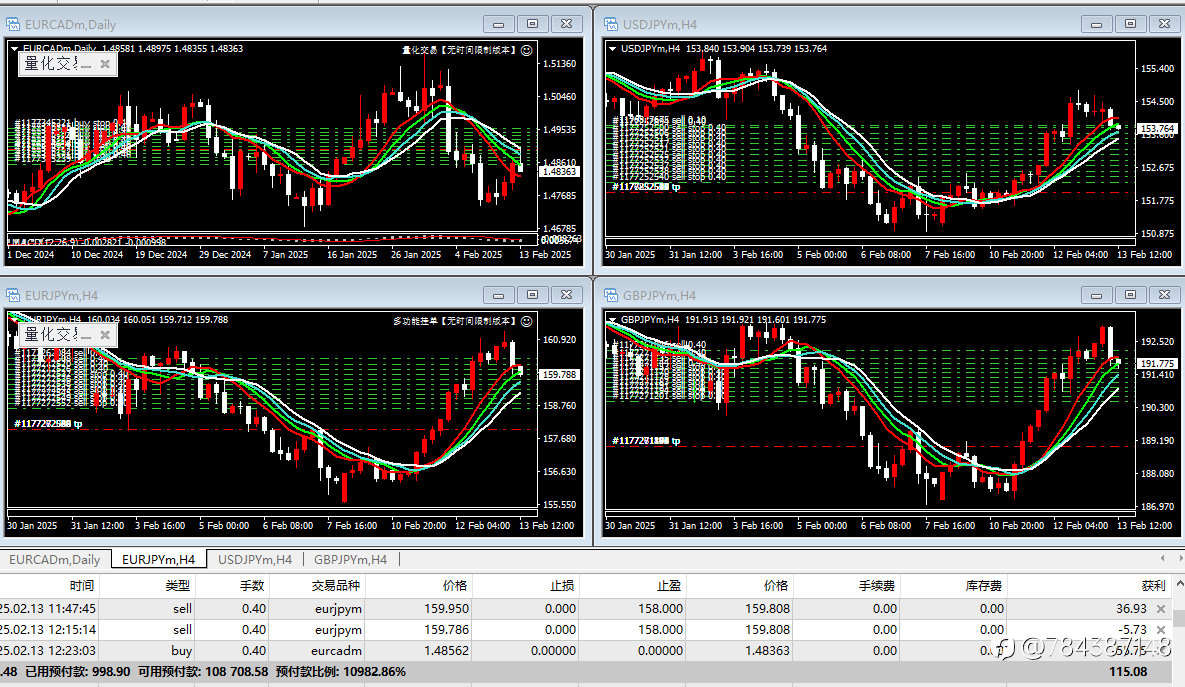Close the eurjpym order with 36.93 profit

click(x=1161, y=608)
